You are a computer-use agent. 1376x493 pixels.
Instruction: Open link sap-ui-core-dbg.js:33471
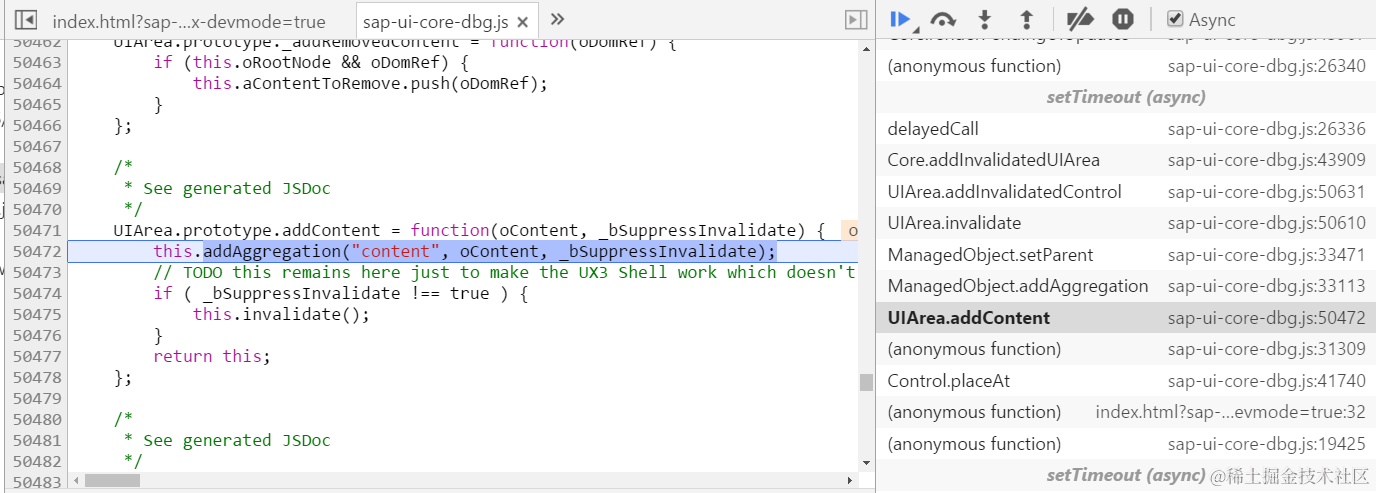pyautogui.click(x=1266, y=255)
